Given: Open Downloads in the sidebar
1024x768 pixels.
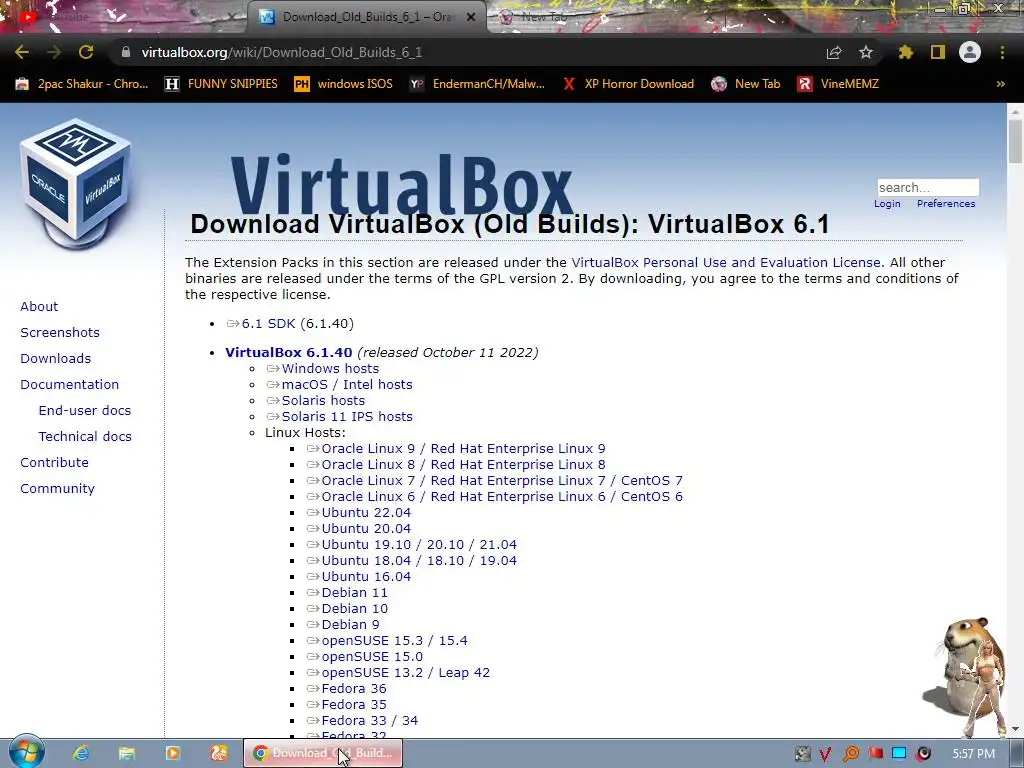Looking at the screenshot, I should pyautogui.click(x=56, y=359).
